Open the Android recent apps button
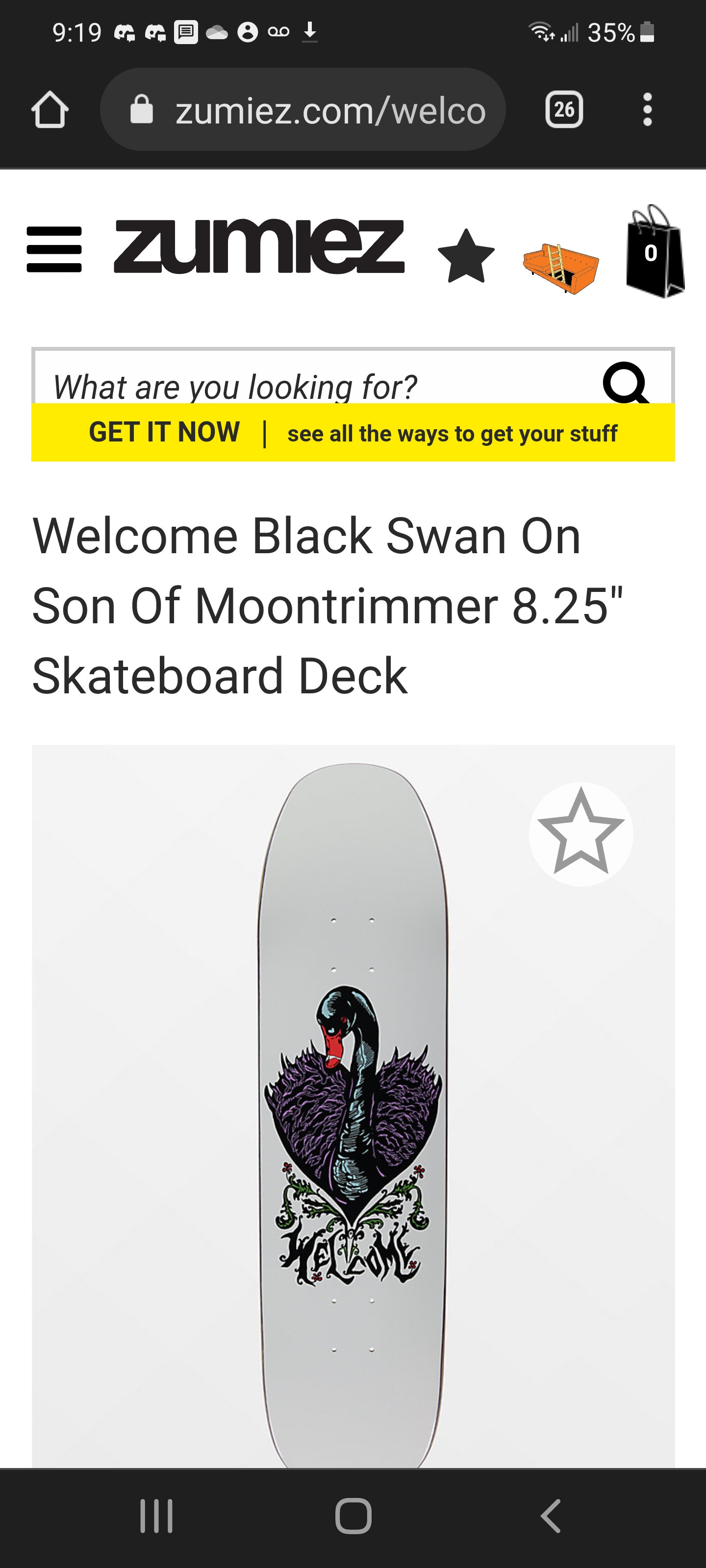The height and width of the screenshot is (1568, 706). coord(156,1516)
